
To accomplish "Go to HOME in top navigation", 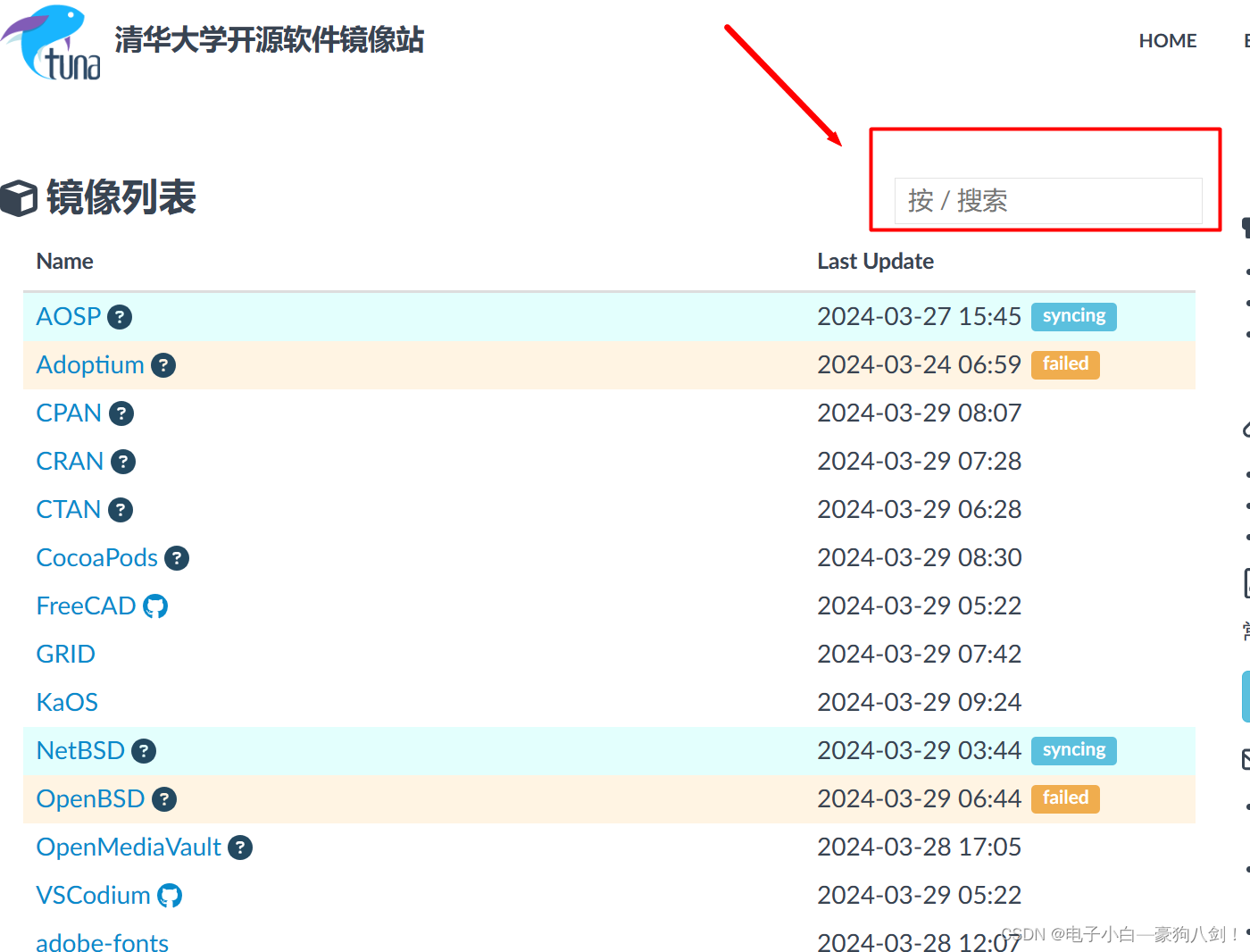I will point(1168,41).
